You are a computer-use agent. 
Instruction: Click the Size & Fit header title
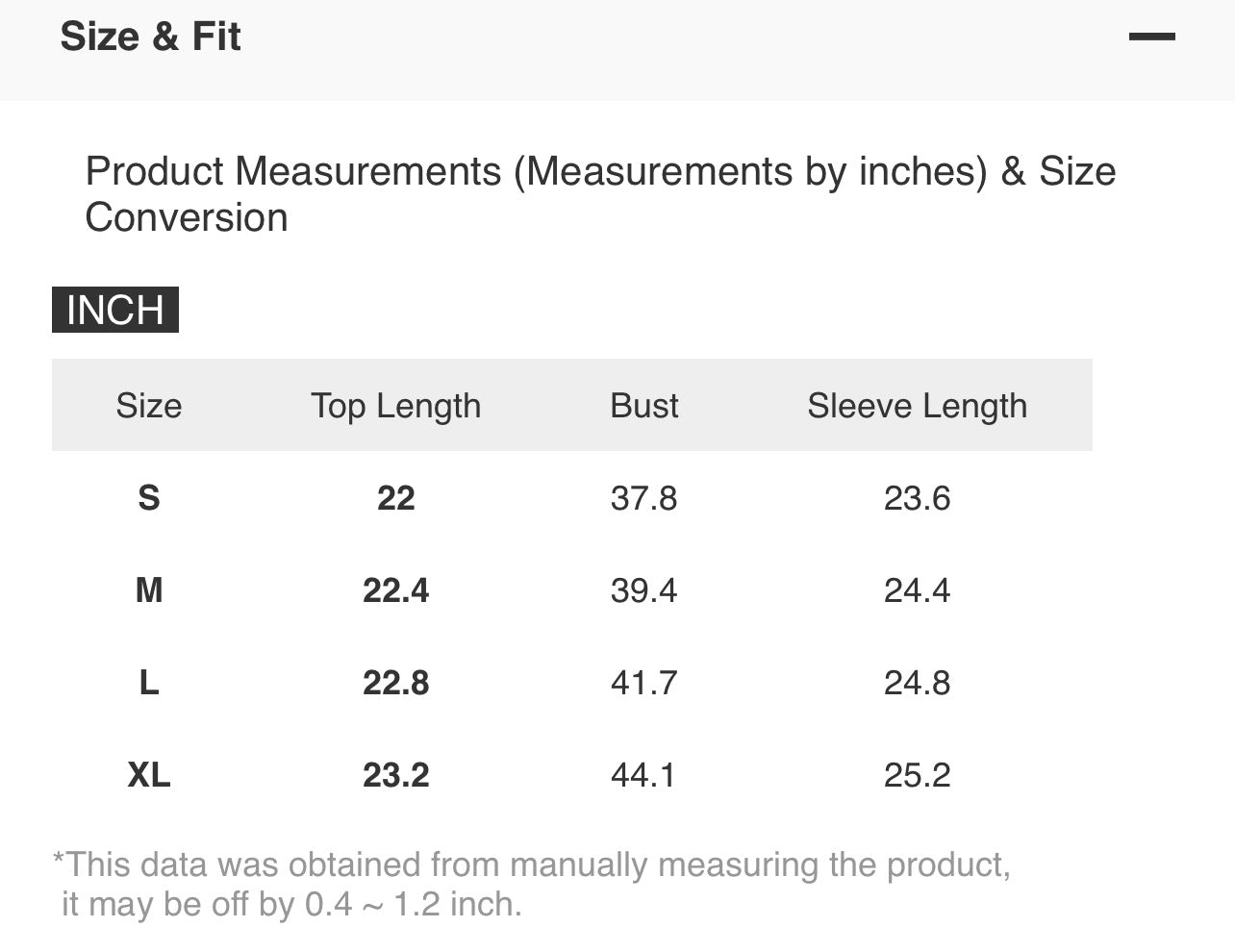(x=150, y=37)
